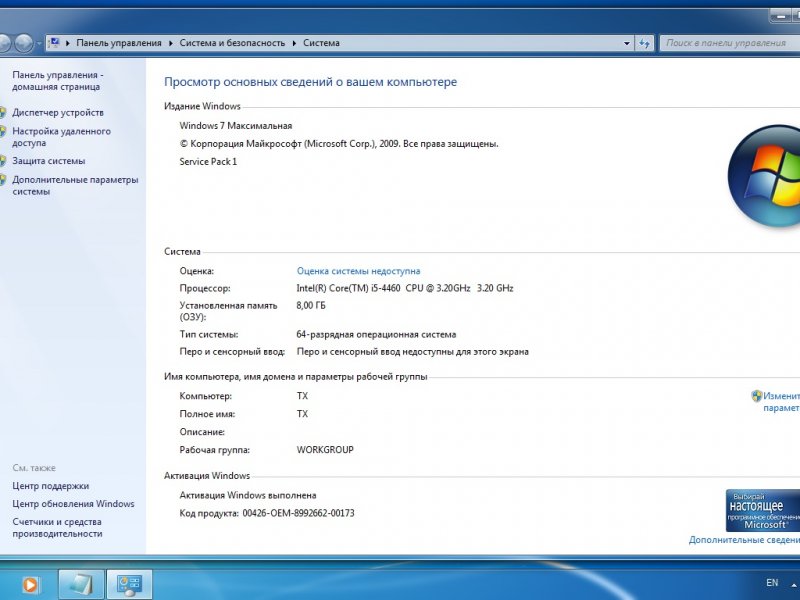The image size is (800, 600).
Task: Refresh the page using the address bar button
Action: [644, 43]
